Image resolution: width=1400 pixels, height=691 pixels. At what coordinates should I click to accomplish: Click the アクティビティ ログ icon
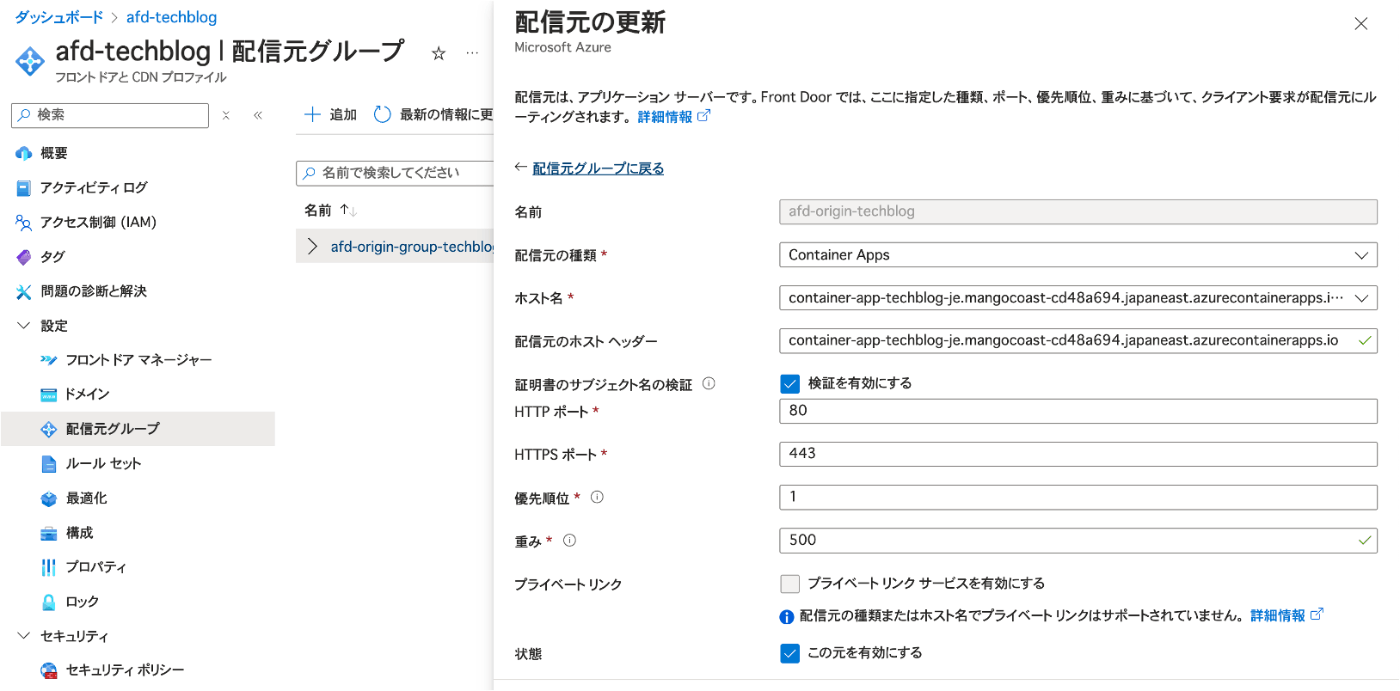(24, 188)
